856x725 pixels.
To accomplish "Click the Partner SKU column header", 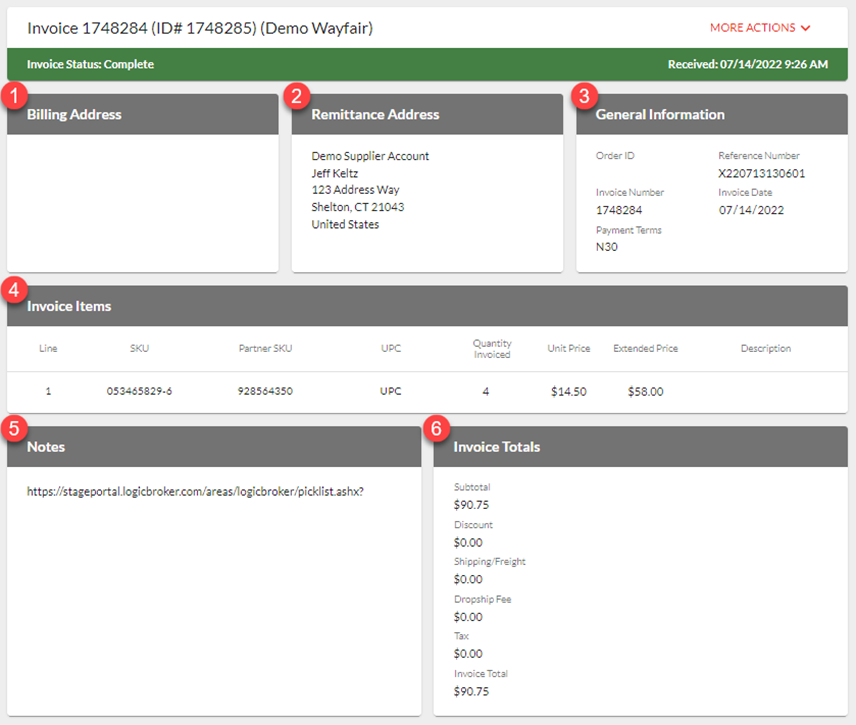I will [x=265, y=349].
